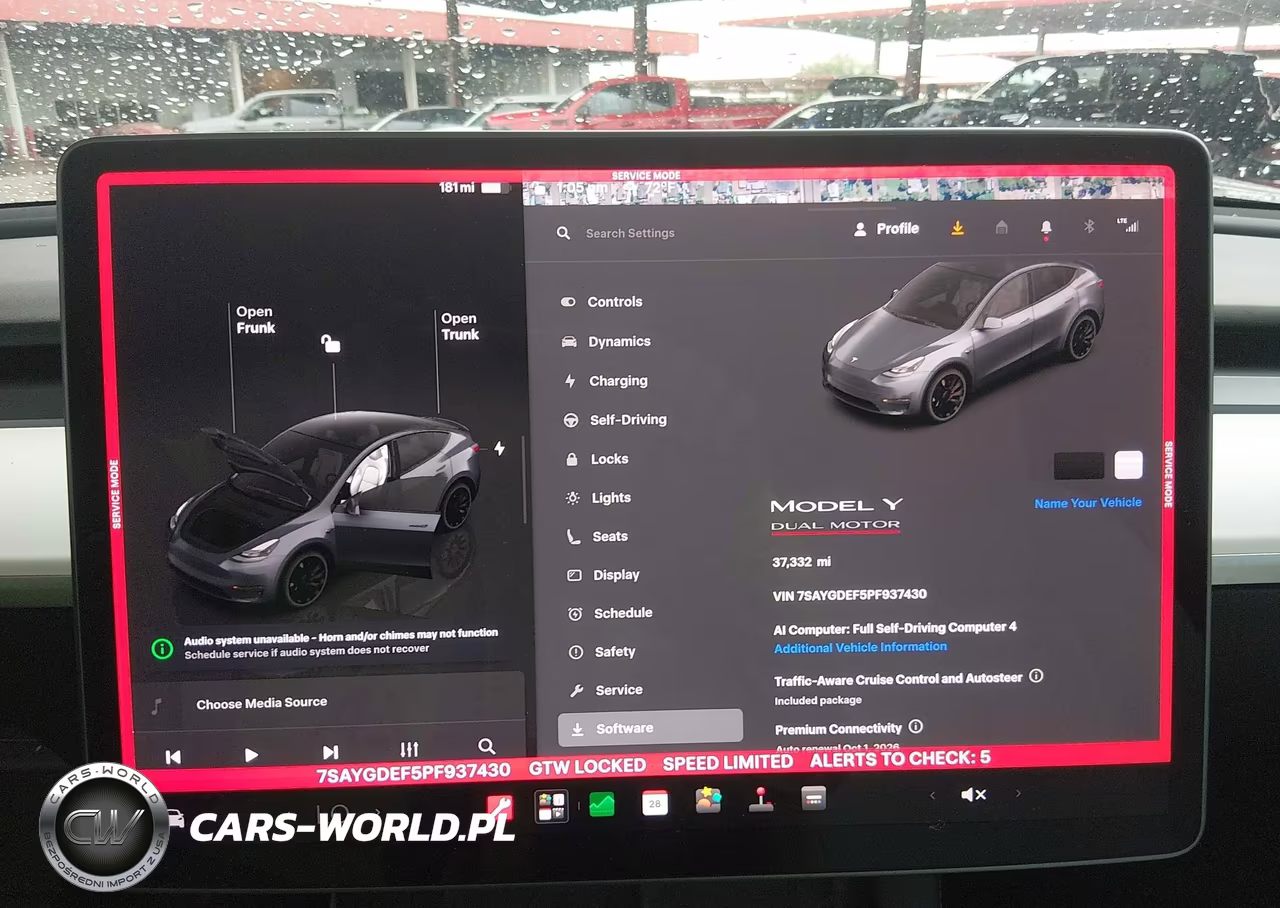
Task: Tap Open Frunk
Action: [256, 320]
